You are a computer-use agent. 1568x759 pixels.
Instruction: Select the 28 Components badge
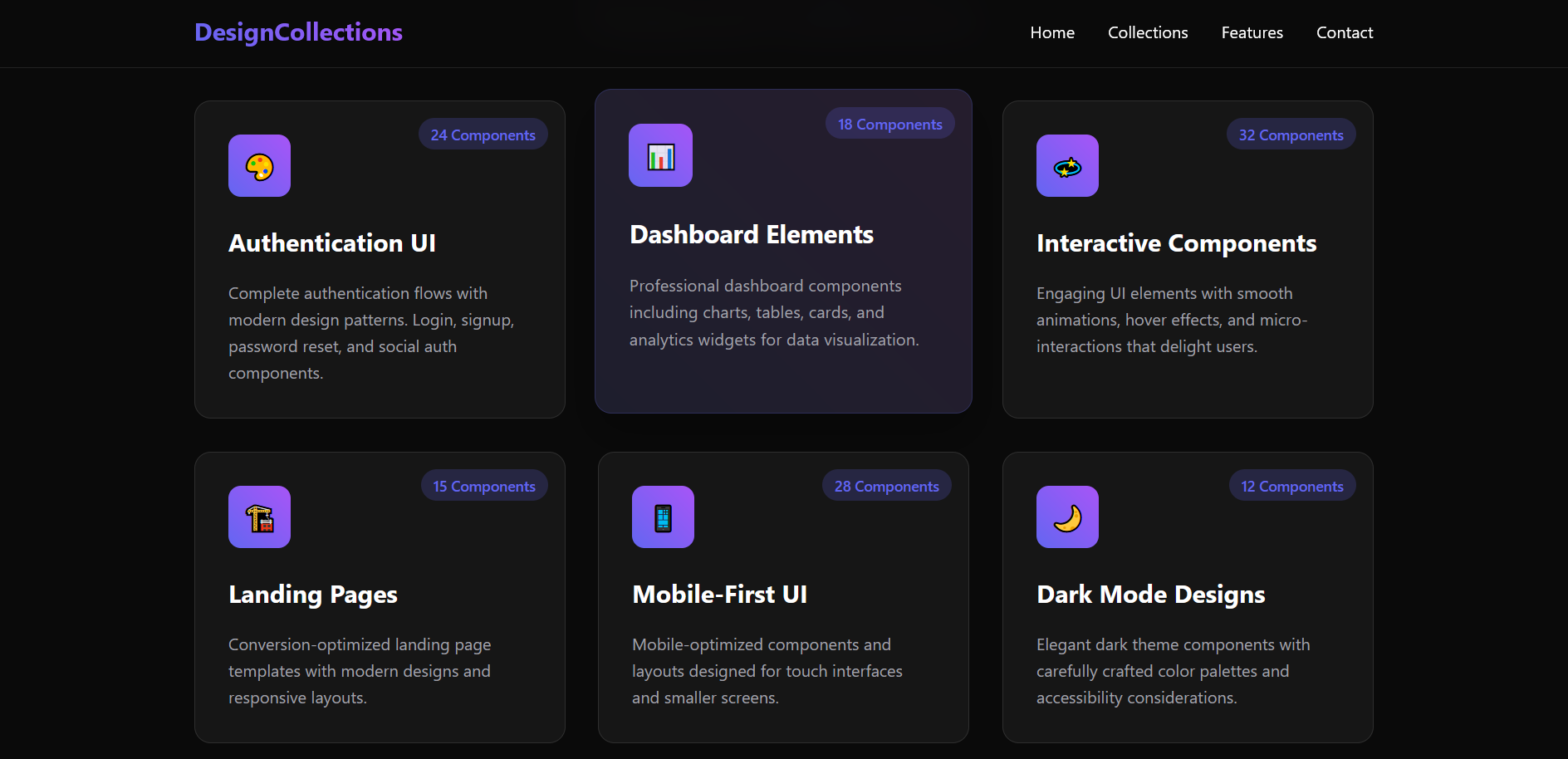coord(886,487)
